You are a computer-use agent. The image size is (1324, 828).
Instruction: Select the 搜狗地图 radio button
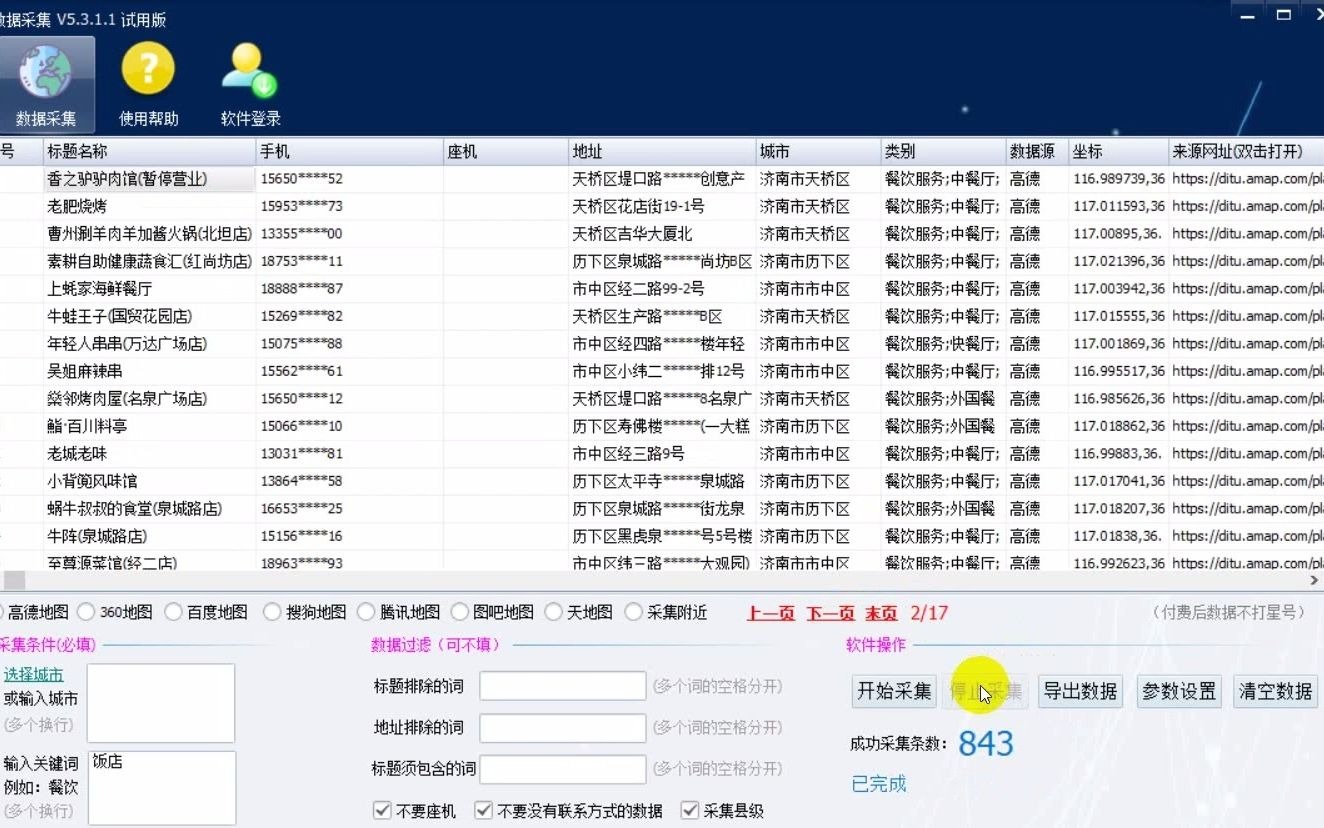click(x=272, y=612)
